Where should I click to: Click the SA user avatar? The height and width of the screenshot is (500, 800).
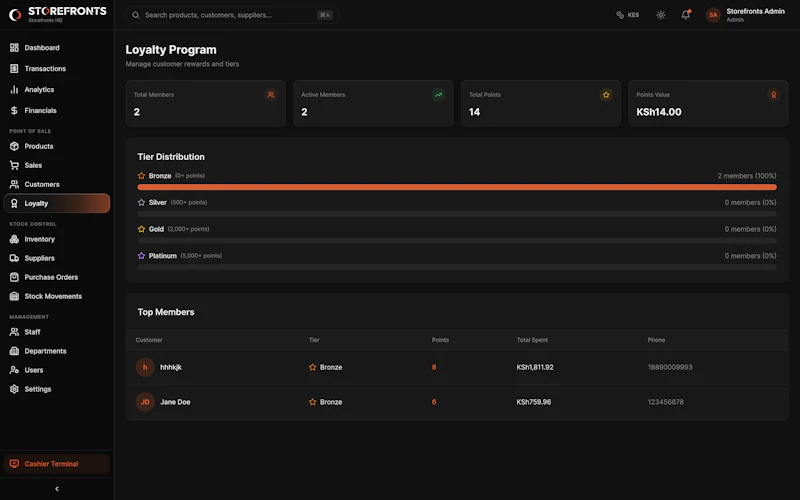coord(713,15)
